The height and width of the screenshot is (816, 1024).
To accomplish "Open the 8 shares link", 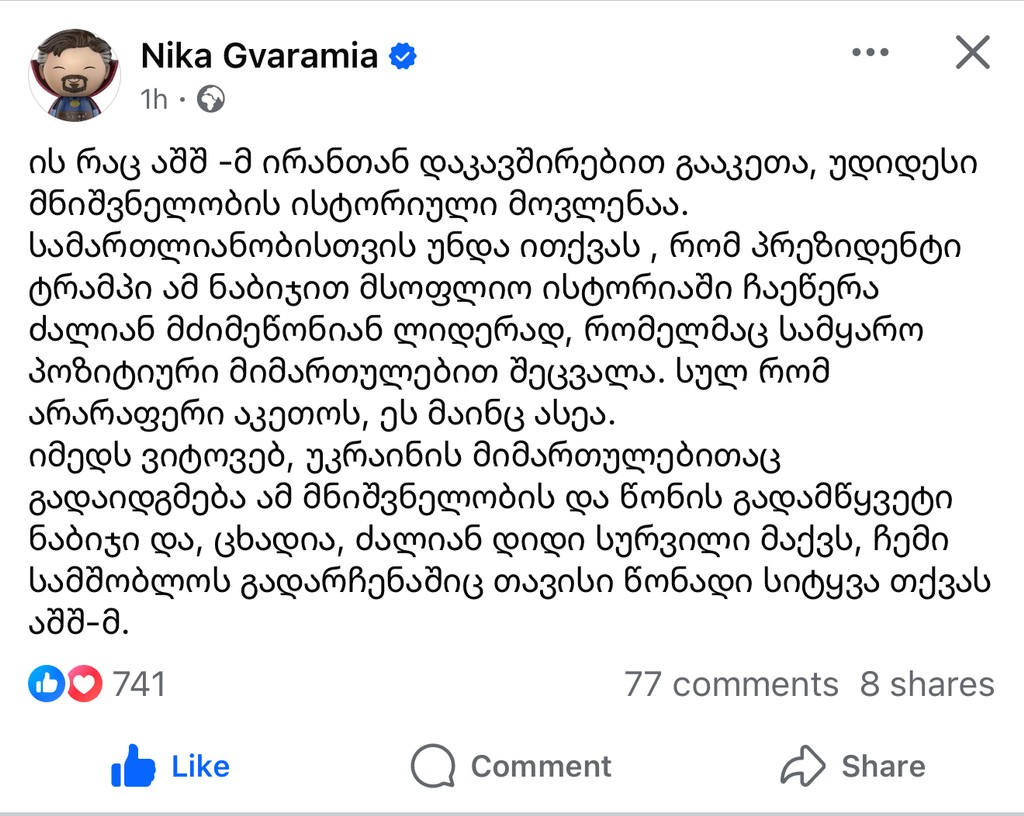I will [x=927, y=684].
